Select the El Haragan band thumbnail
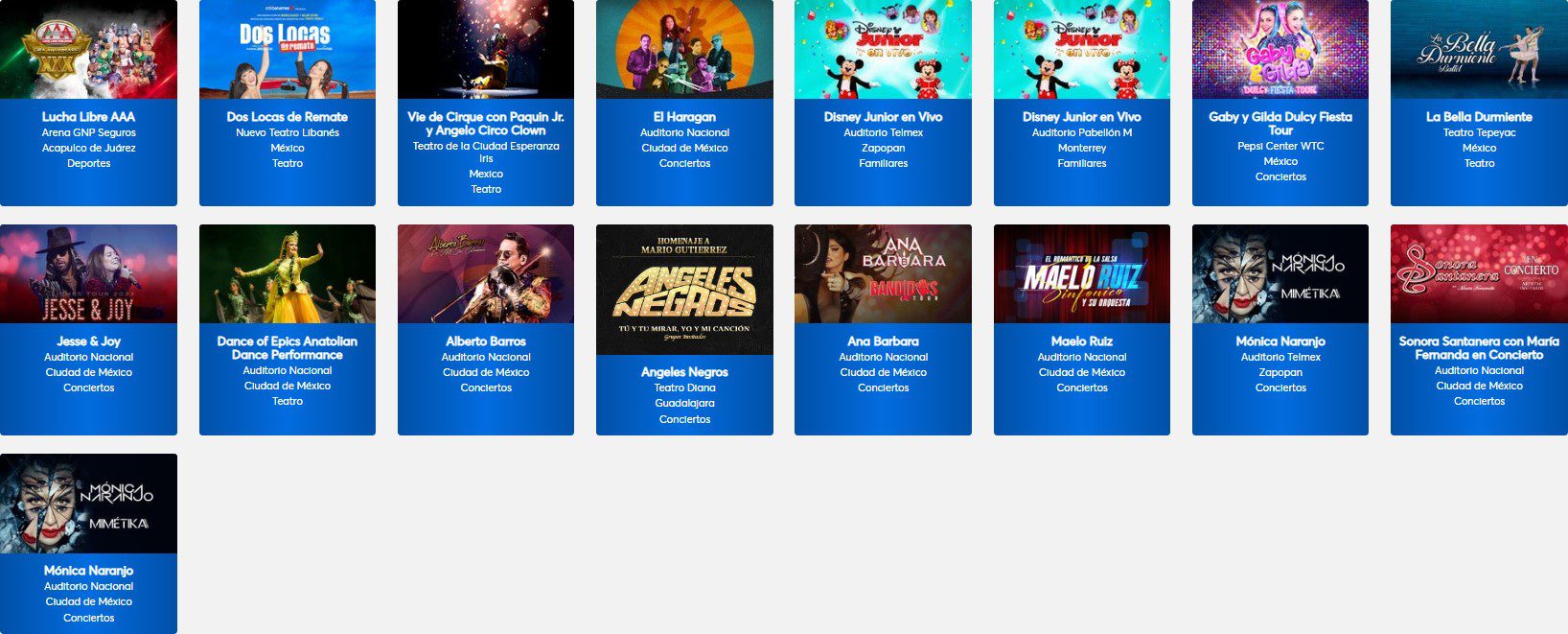 [x=684, y=49]
